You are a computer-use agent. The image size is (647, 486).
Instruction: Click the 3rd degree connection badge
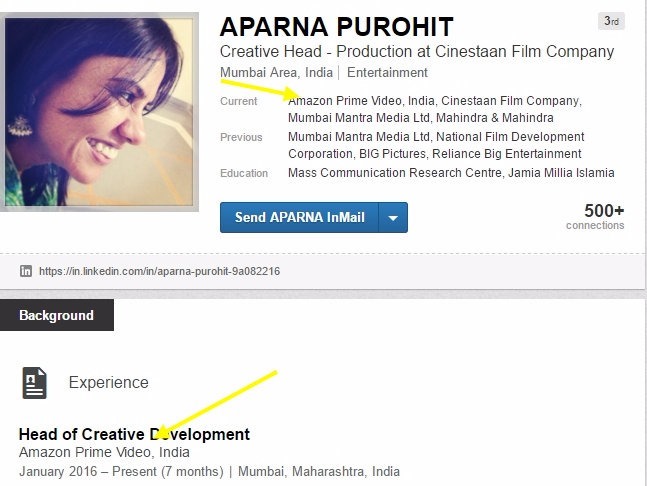[611, 21]
